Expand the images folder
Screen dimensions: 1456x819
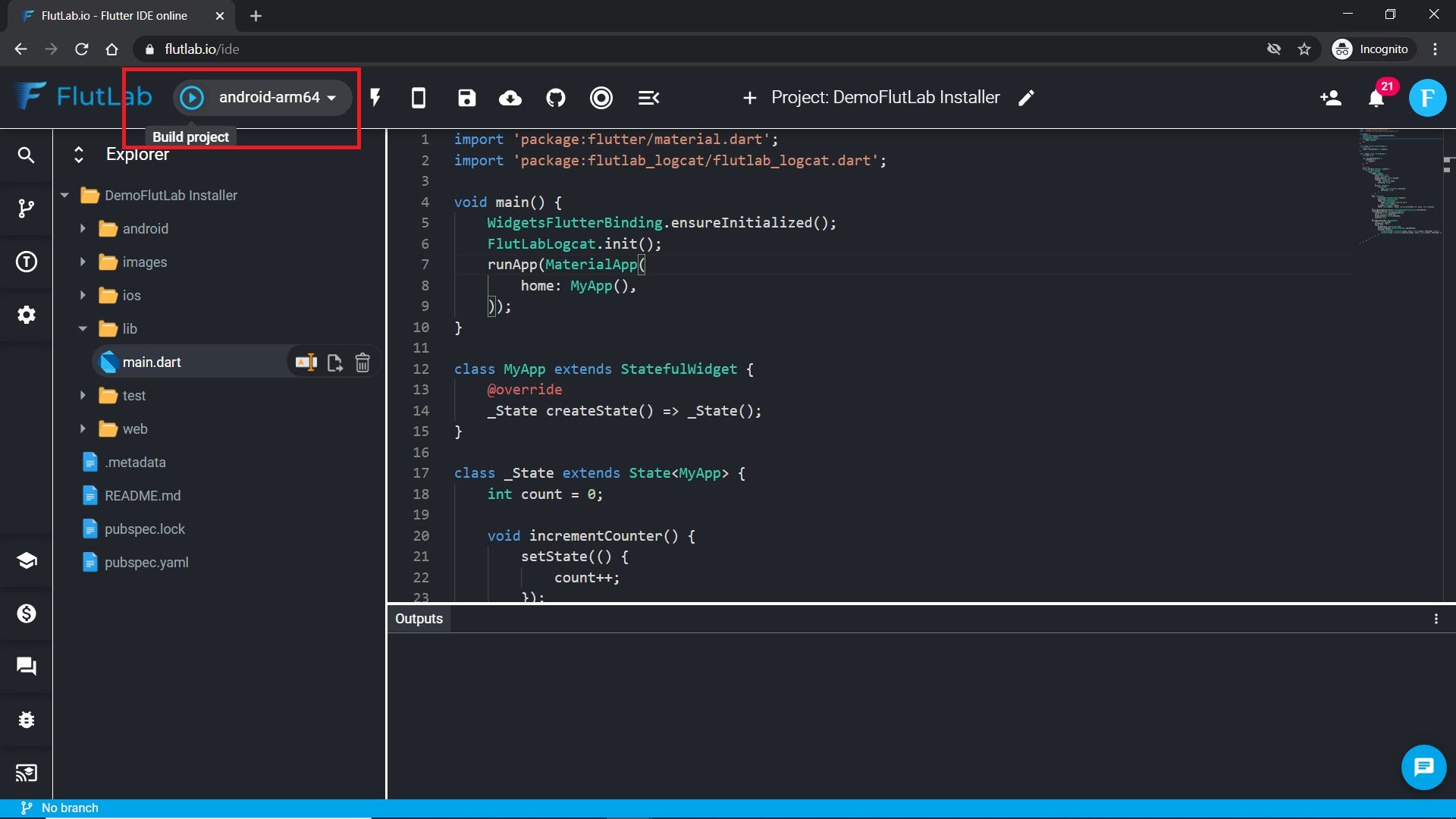[83, 262]
